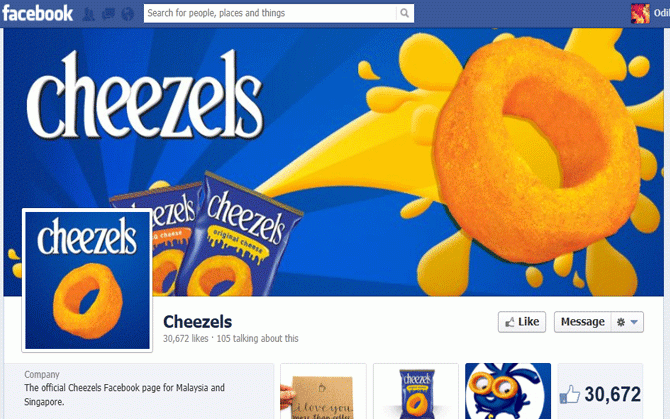The image size is (670, 419).
Task: Open the Cheezels page title link
Action: (197, 322)
